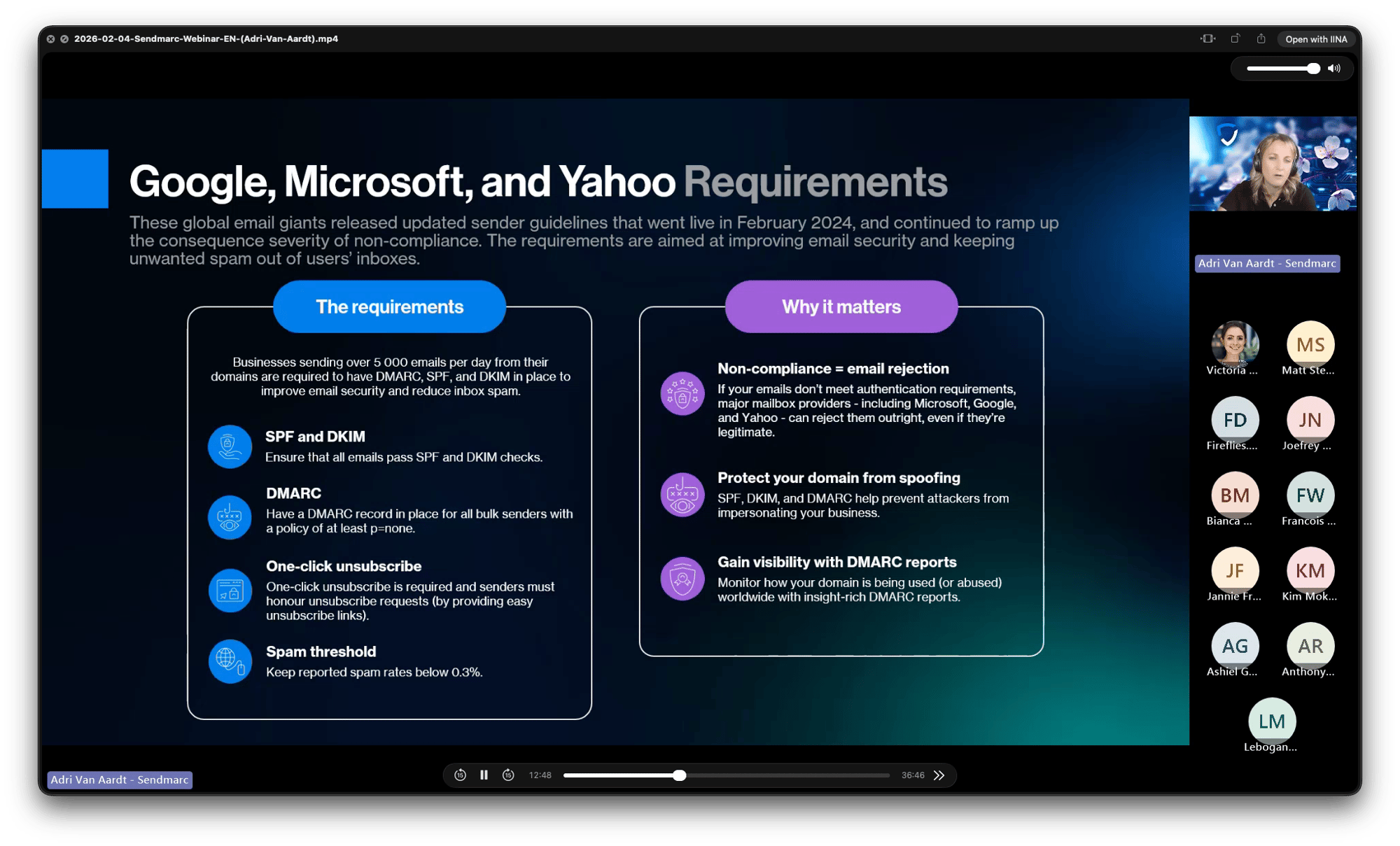Click the video progress scrubber knob
1400x846 pixels.
point(679,775)
